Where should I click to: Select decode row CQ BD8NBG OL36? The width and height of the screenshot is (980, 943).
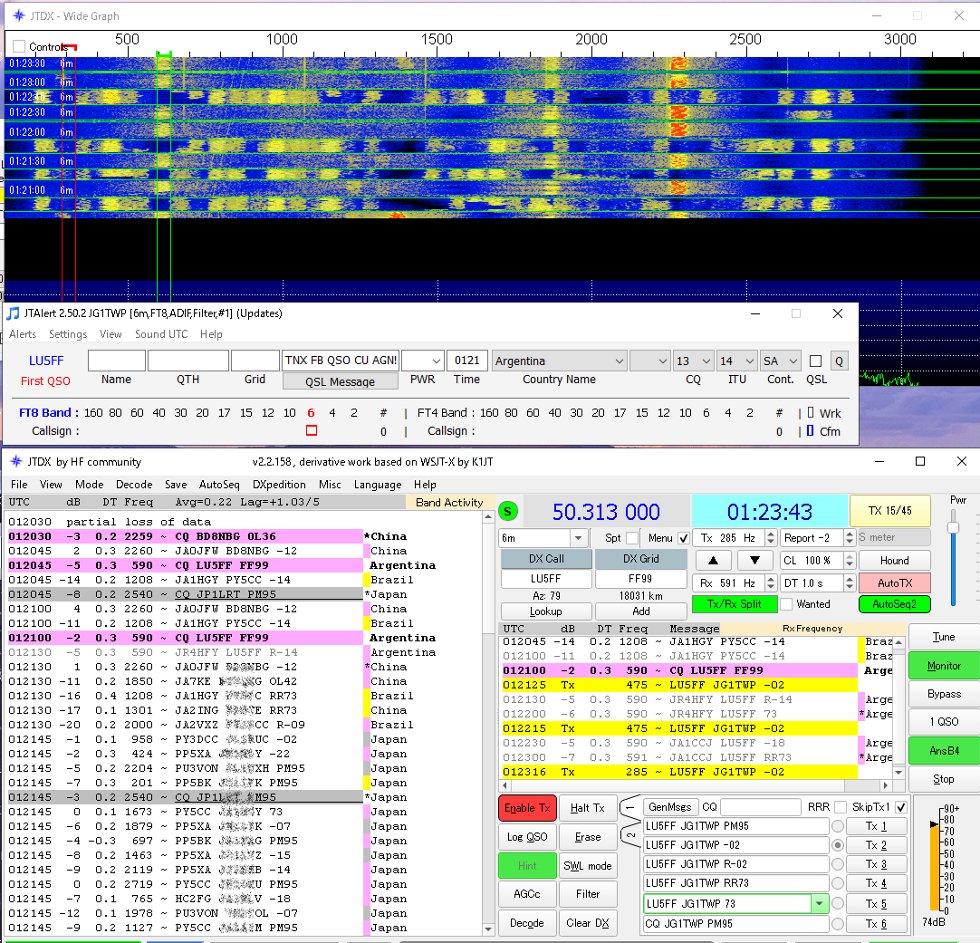184,536
